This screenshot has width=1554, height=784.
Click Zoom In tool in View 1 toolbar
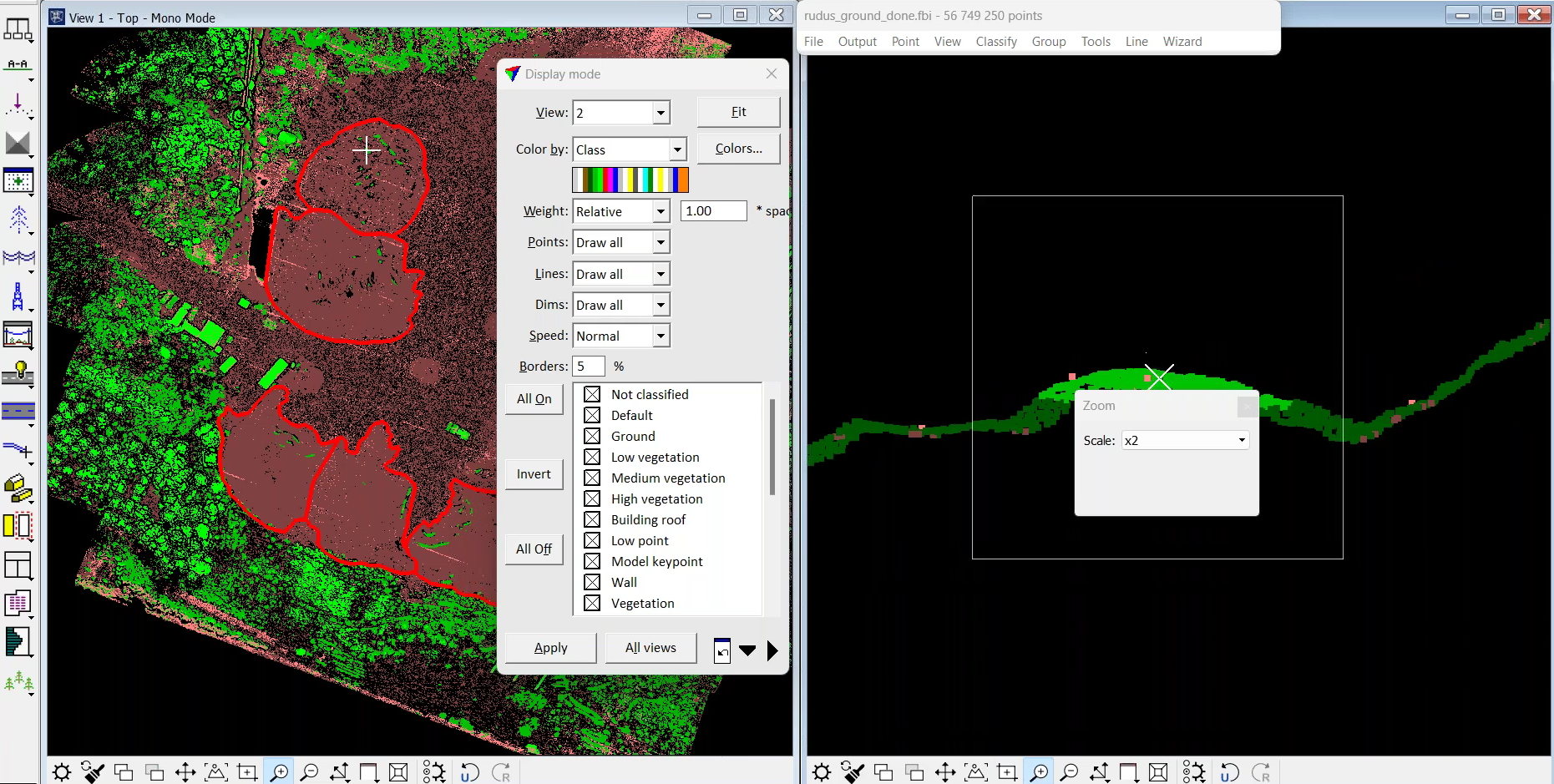[279, 772]
